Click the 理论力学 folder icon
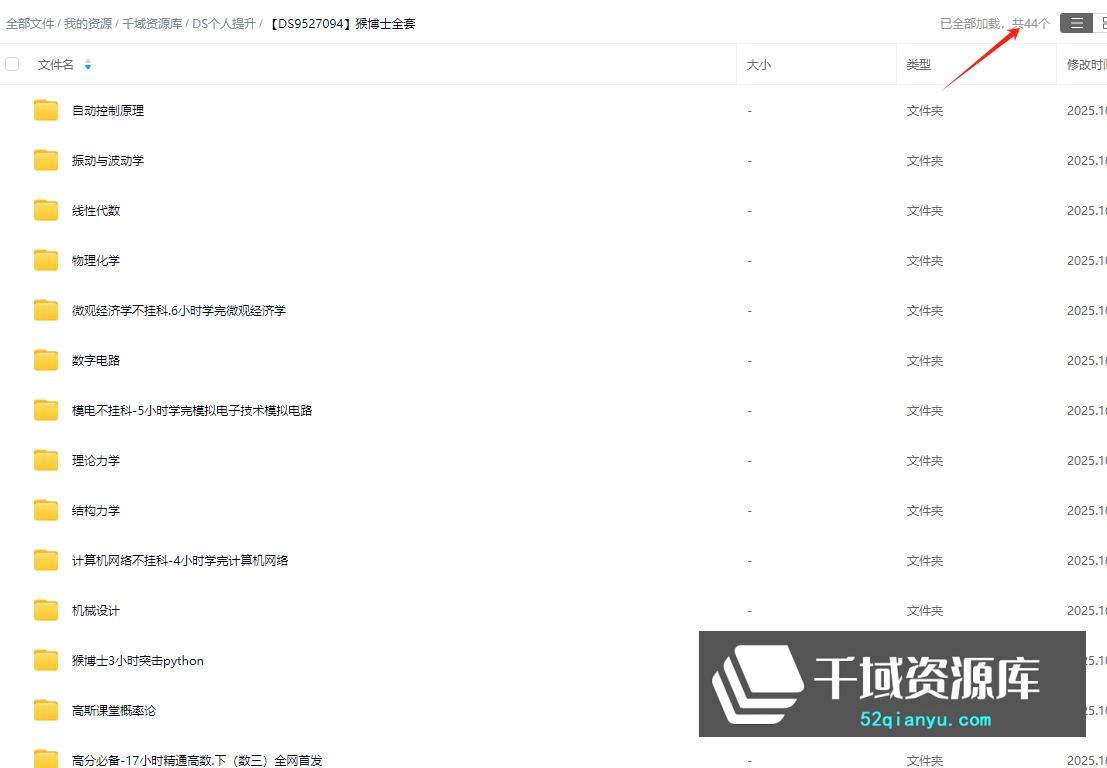The height and width of the screenshot is (768, 1107). (46, 460)
